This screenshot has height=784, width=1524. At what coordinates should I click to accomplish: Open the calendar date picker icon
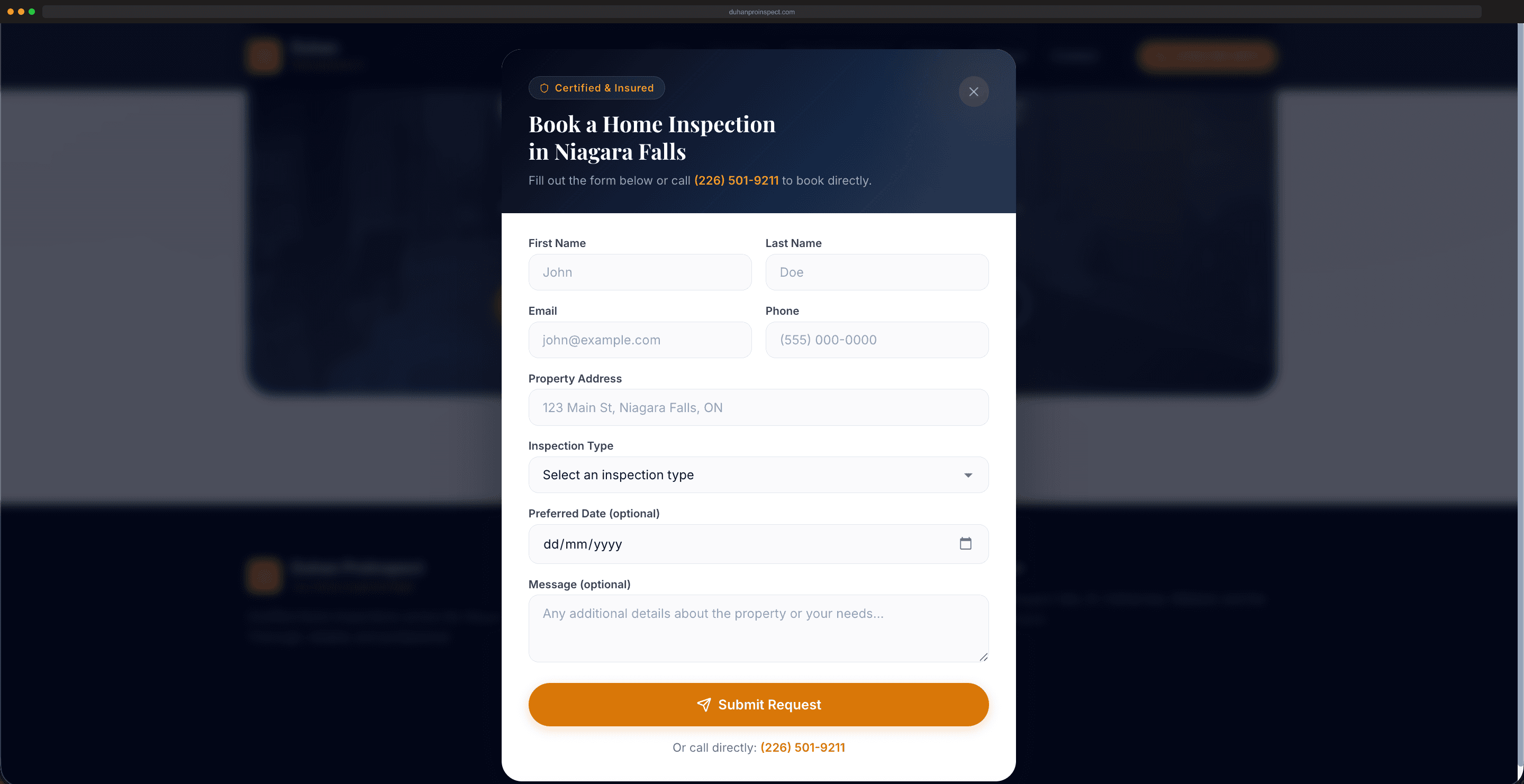[965, 543]
